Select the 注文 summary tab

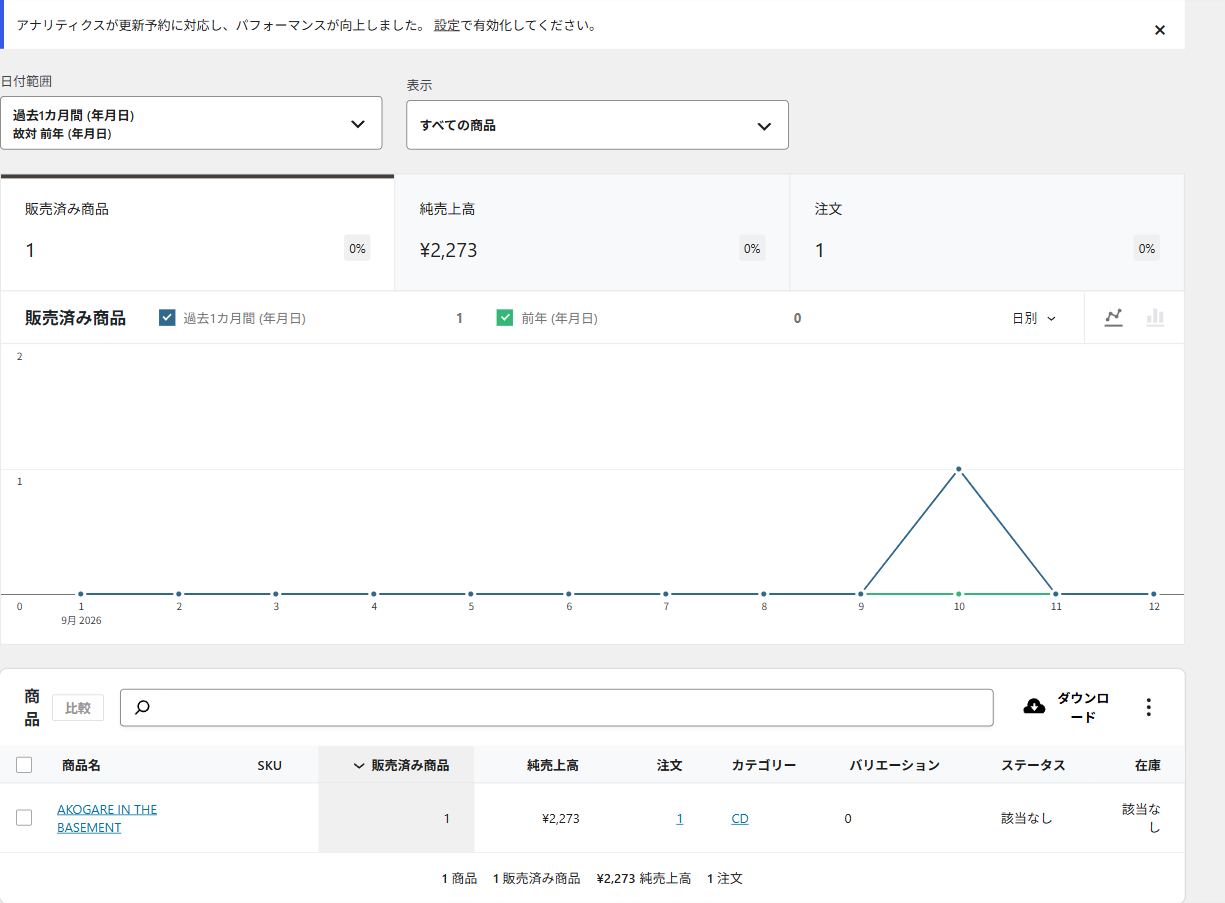tap(987, 233)
